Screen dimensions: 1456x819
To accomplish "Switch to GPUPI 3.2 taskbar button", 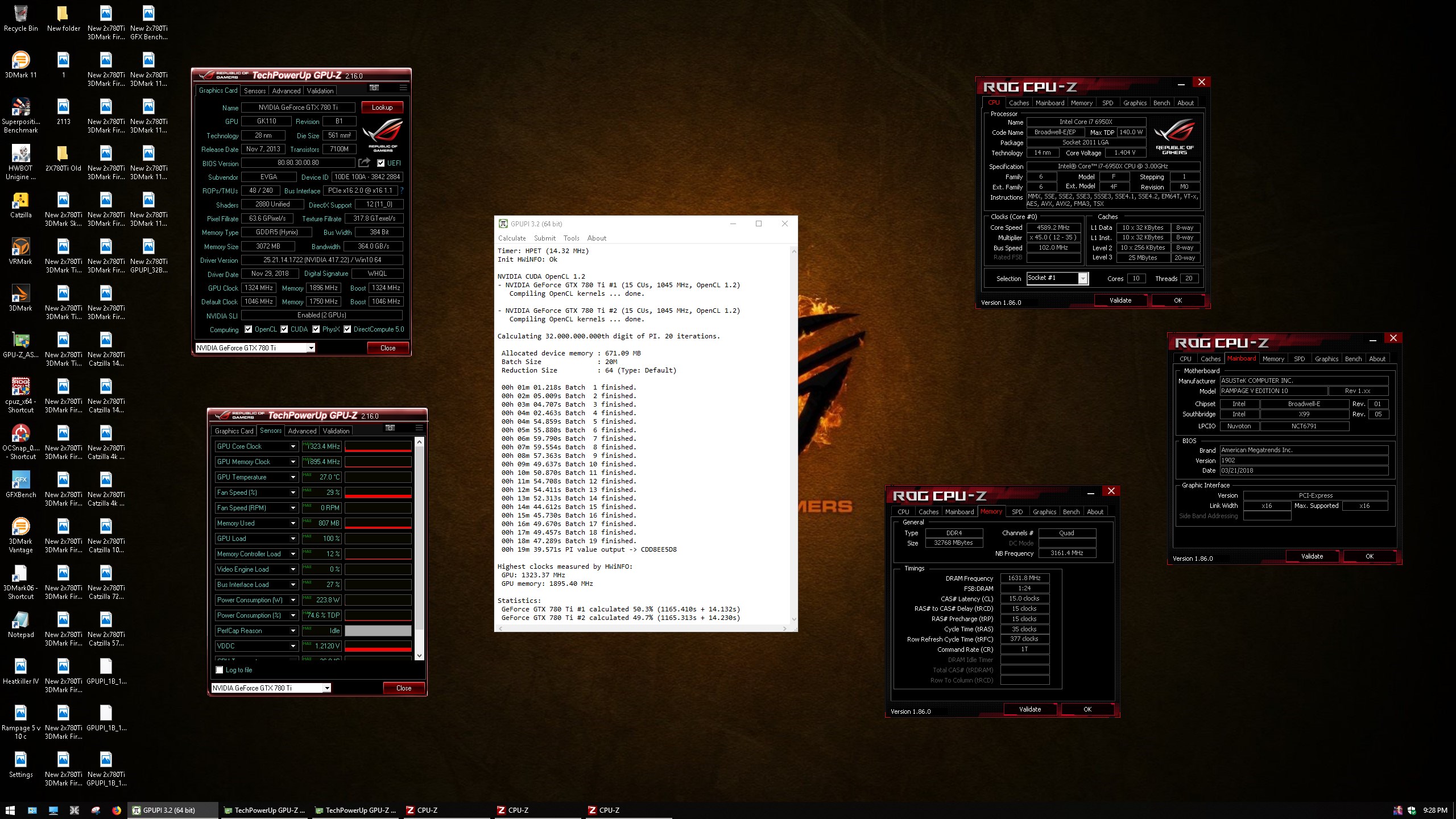I will tap(173, 810).
